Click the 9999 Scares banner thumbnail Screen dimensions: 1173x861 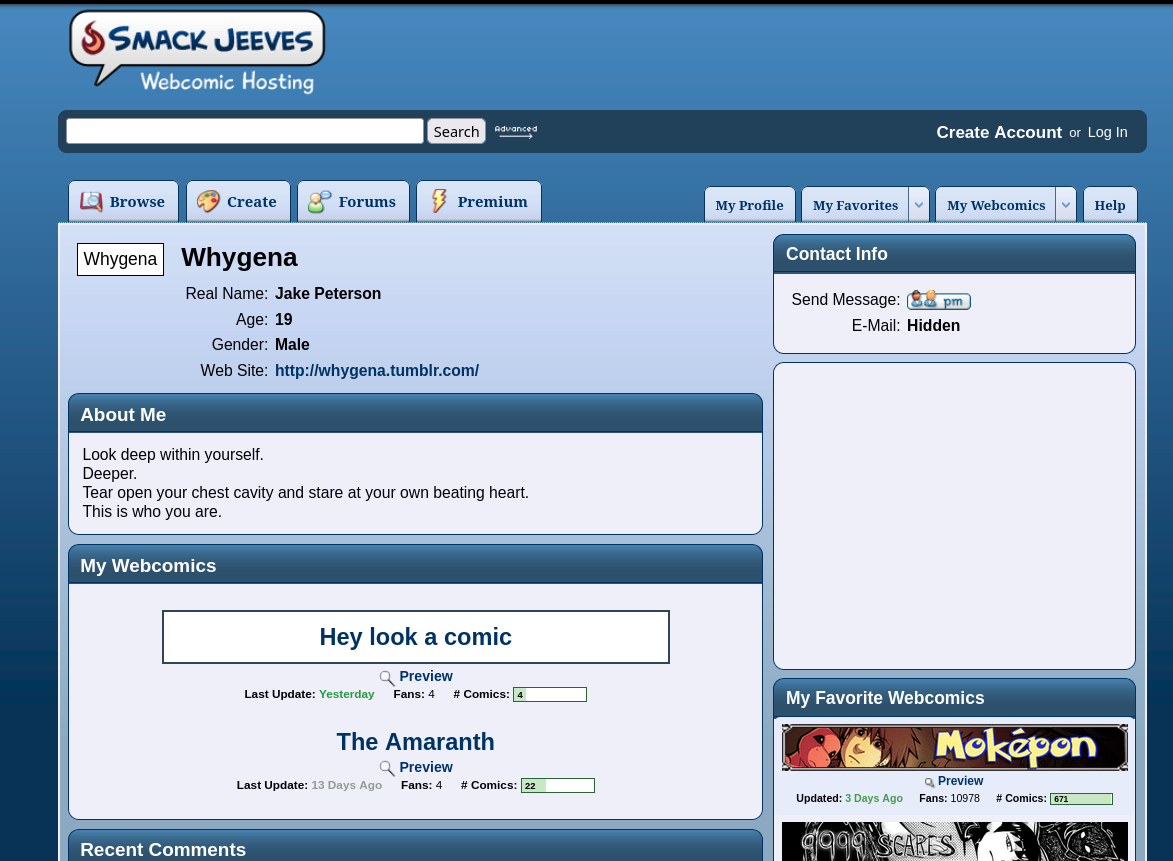point(955,842)
